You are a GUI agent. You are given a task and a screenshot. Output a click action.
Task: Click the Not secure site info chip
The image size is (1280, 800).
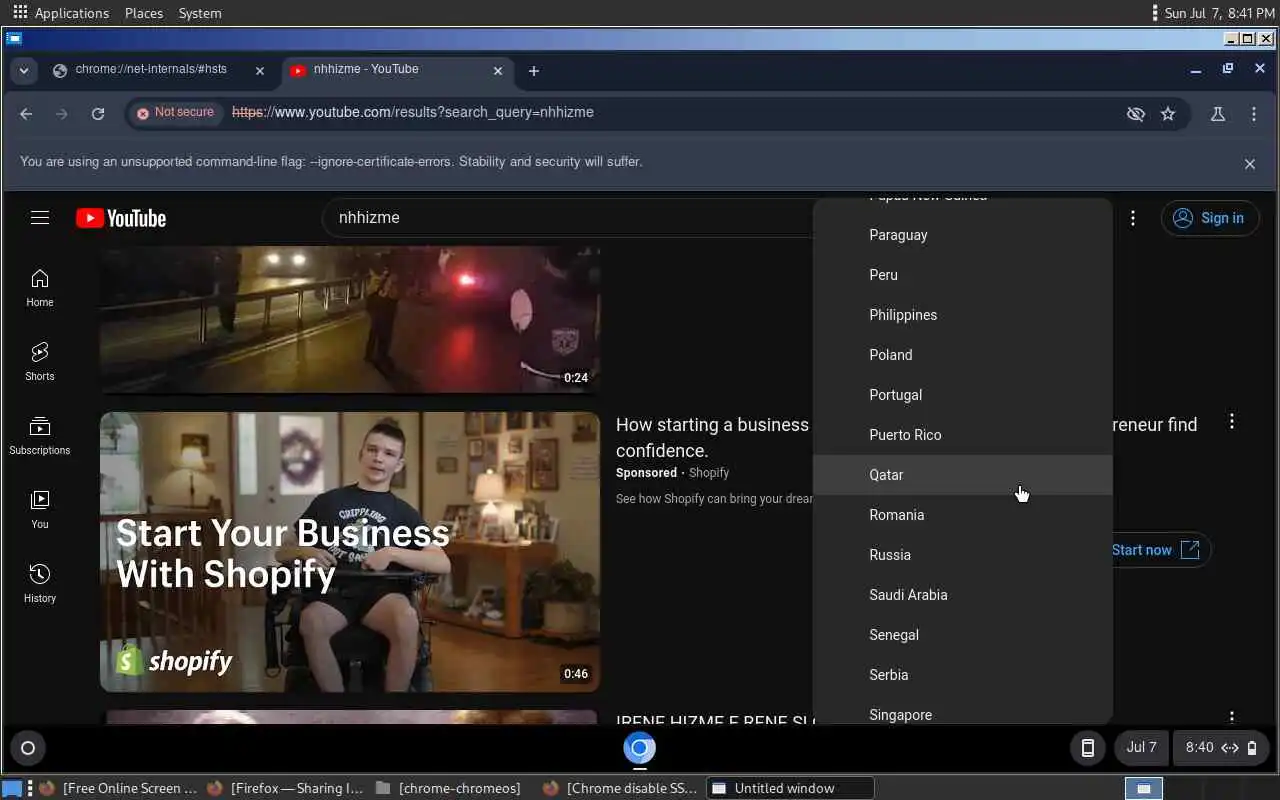click(176, 113)
